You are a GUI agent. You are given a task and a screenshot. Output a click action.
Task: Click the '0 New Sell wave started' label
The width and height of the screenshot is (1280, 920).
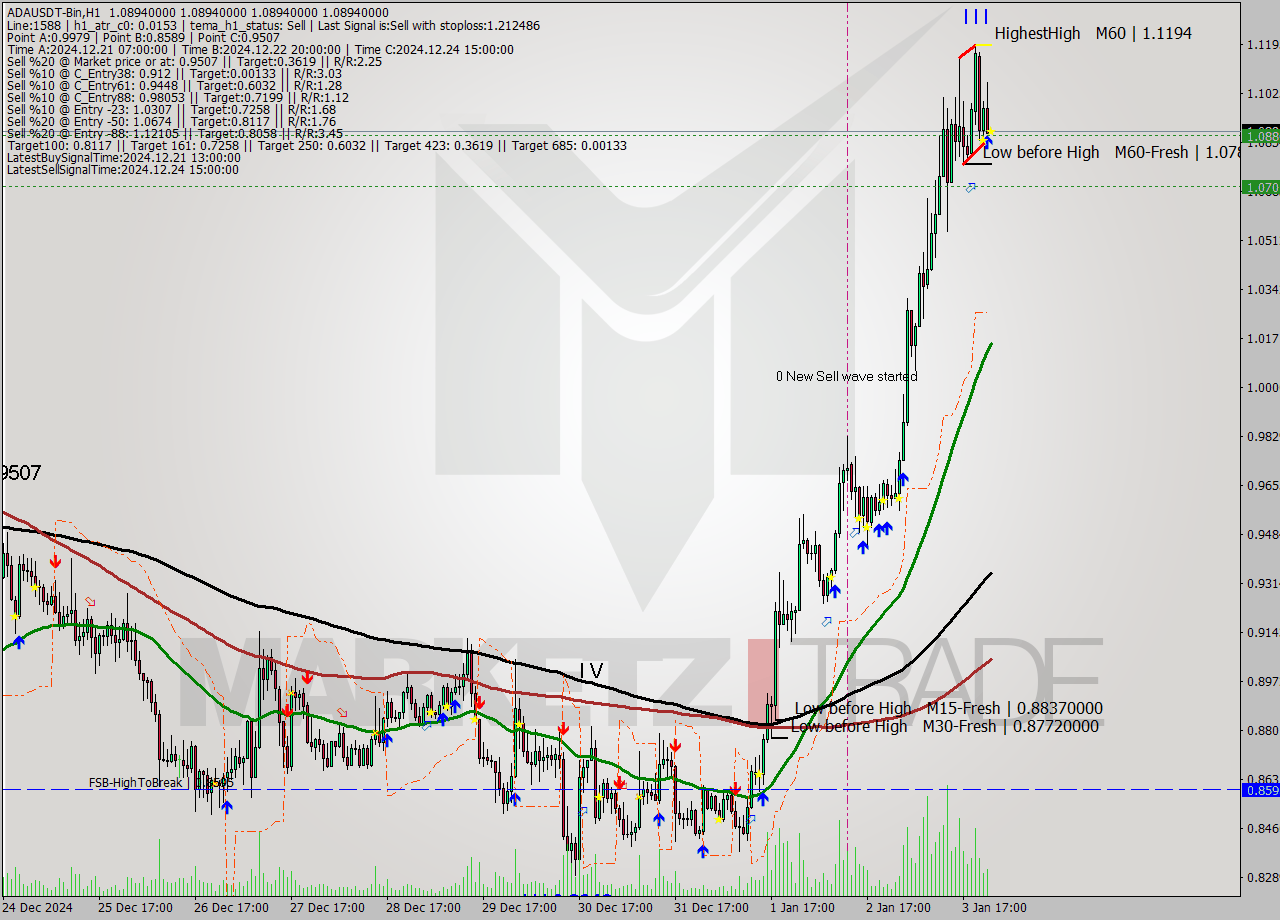coord(846,376)
